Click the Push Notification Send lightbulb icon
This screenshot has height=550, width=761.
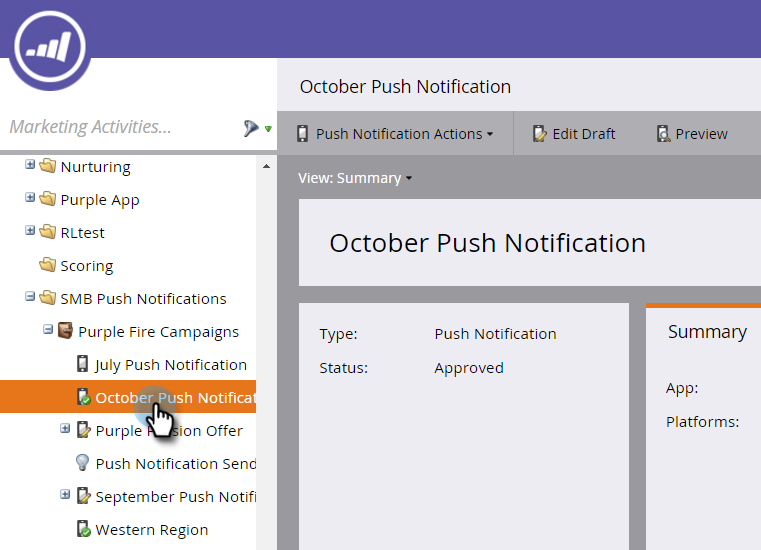pos(83,463)
